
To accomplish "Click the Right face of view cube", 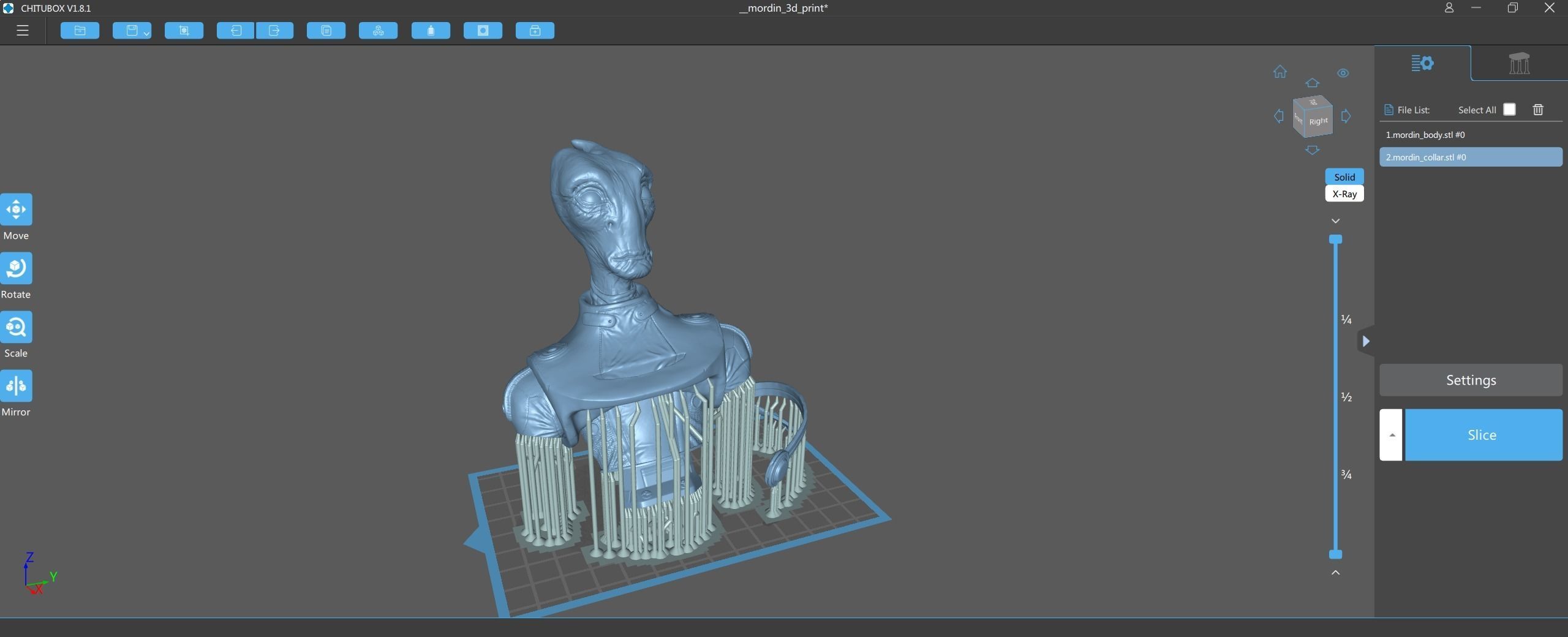I will [x=1319, y=121].
